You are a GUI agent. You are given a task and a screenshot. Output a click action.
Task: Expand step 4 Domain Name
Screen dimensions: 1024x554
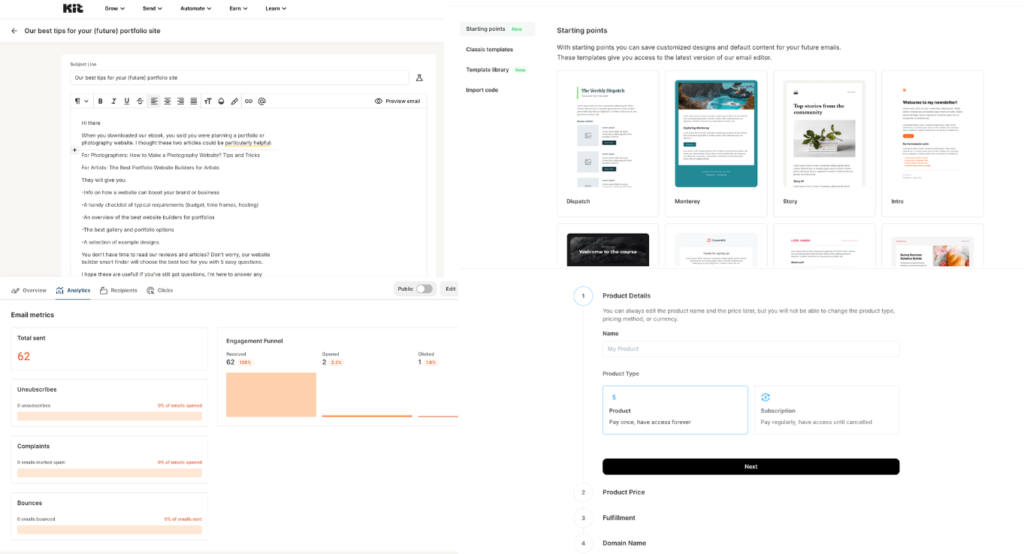click(624, 543)
